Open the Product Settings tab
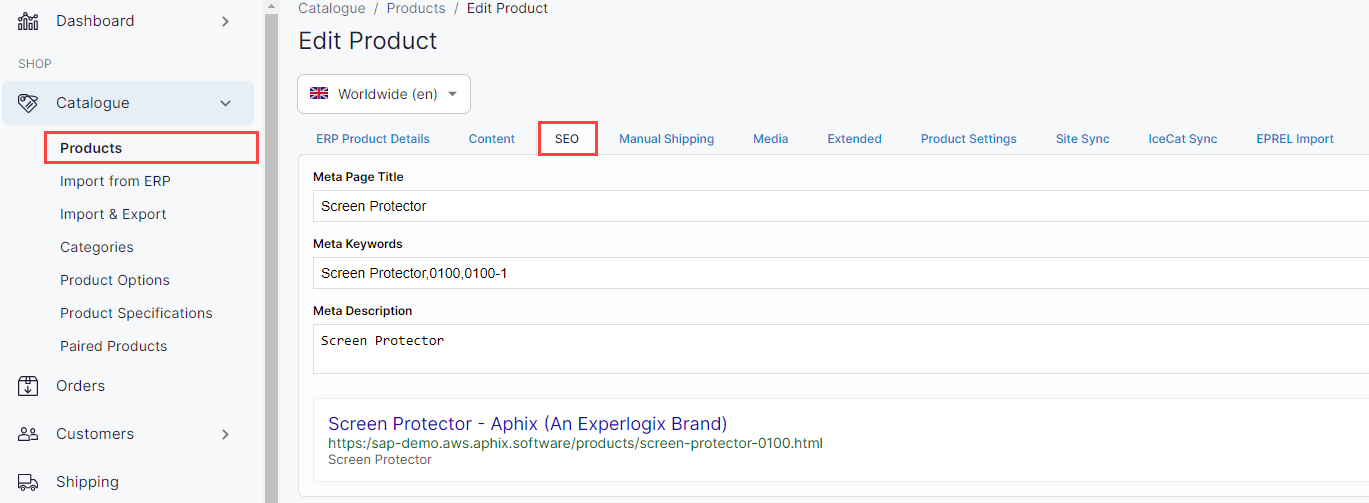 [968, 139]
